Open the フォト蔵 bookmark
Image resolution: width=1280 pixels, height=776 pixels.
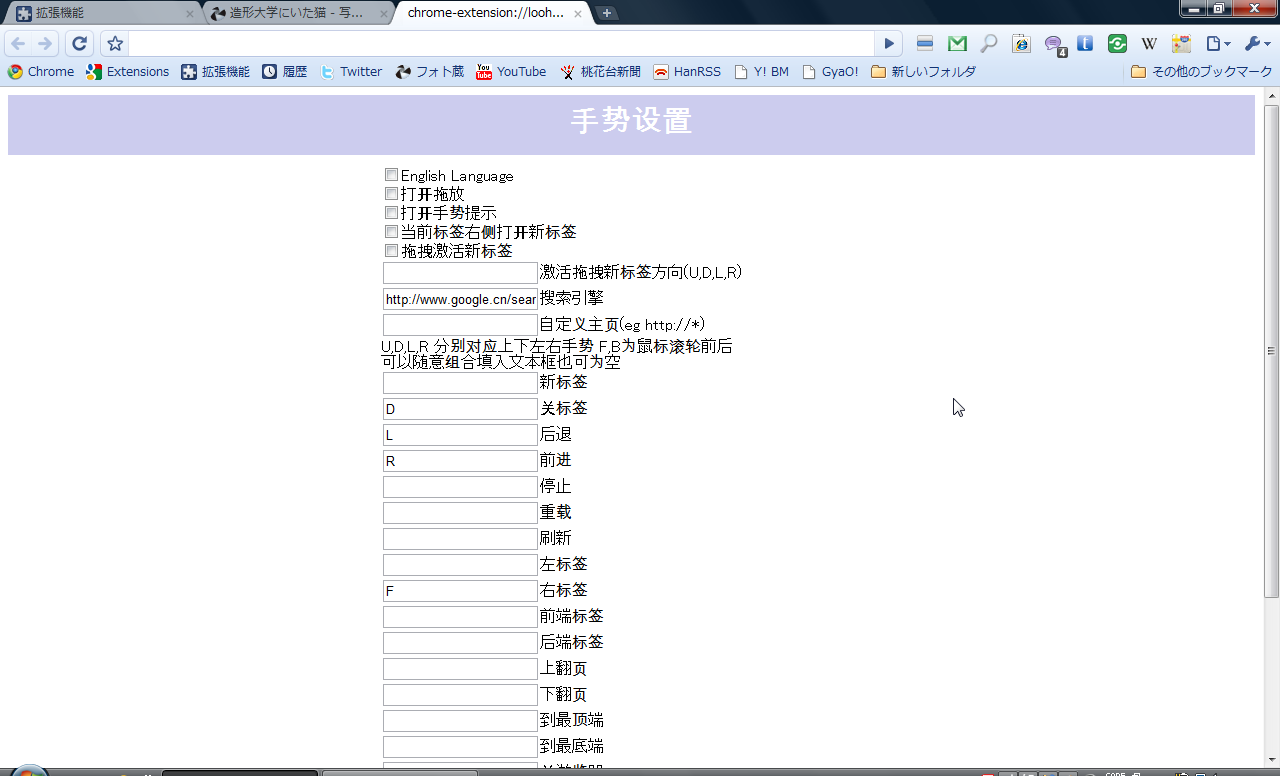click(x=429, y=72)
